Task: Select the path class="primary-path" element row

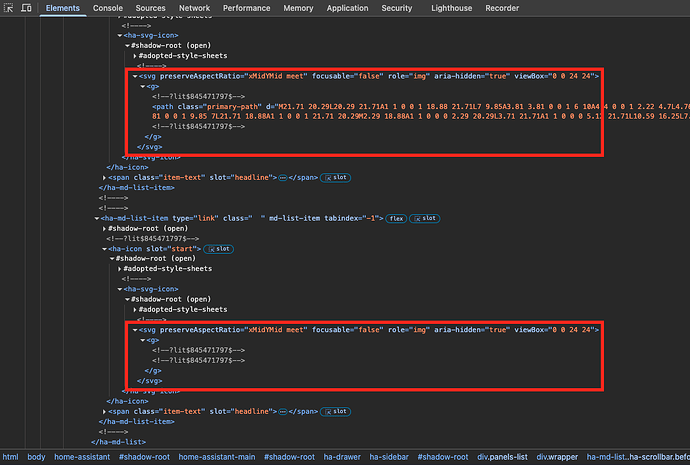Action: [421, 111]
